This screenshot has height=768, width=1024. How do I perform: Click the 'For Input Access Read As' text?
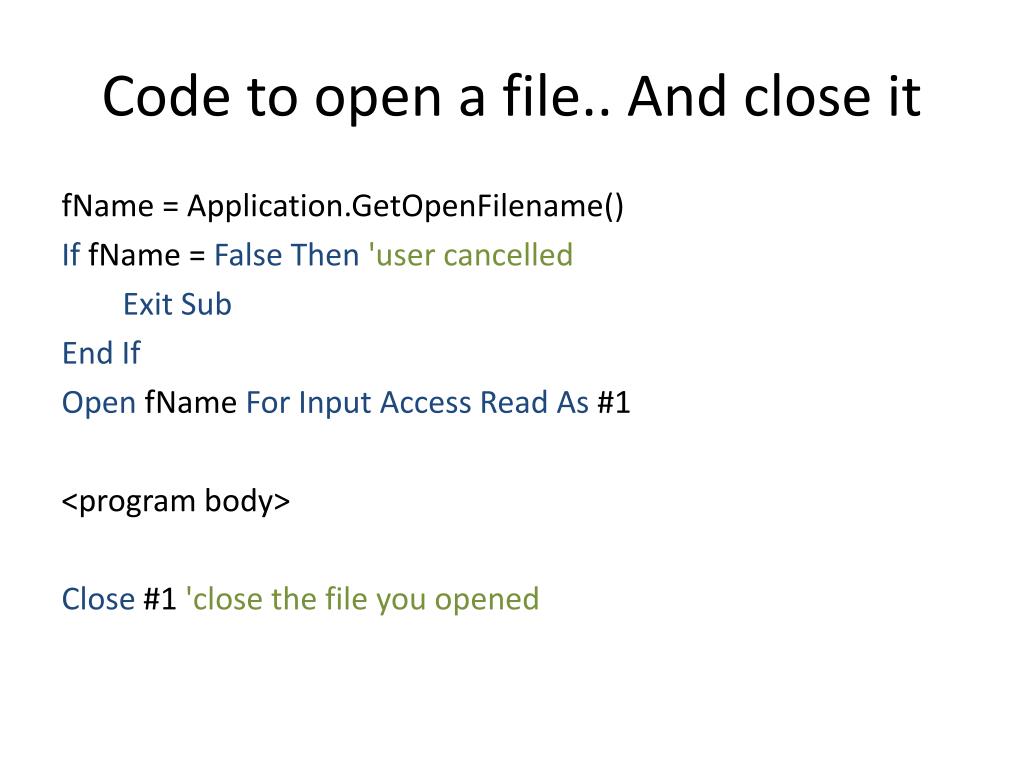coord(417,403)
